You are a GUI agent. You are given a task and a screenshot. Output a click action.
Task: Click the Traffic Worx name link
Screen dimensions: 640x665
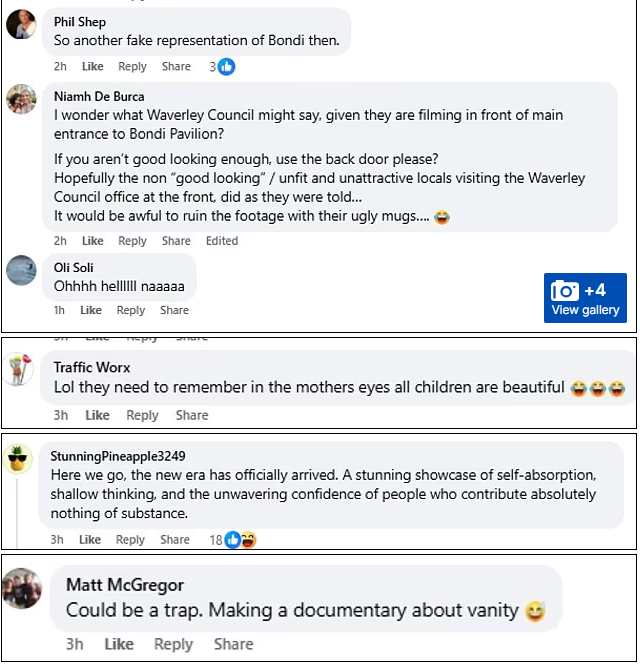tap(92, 367)
